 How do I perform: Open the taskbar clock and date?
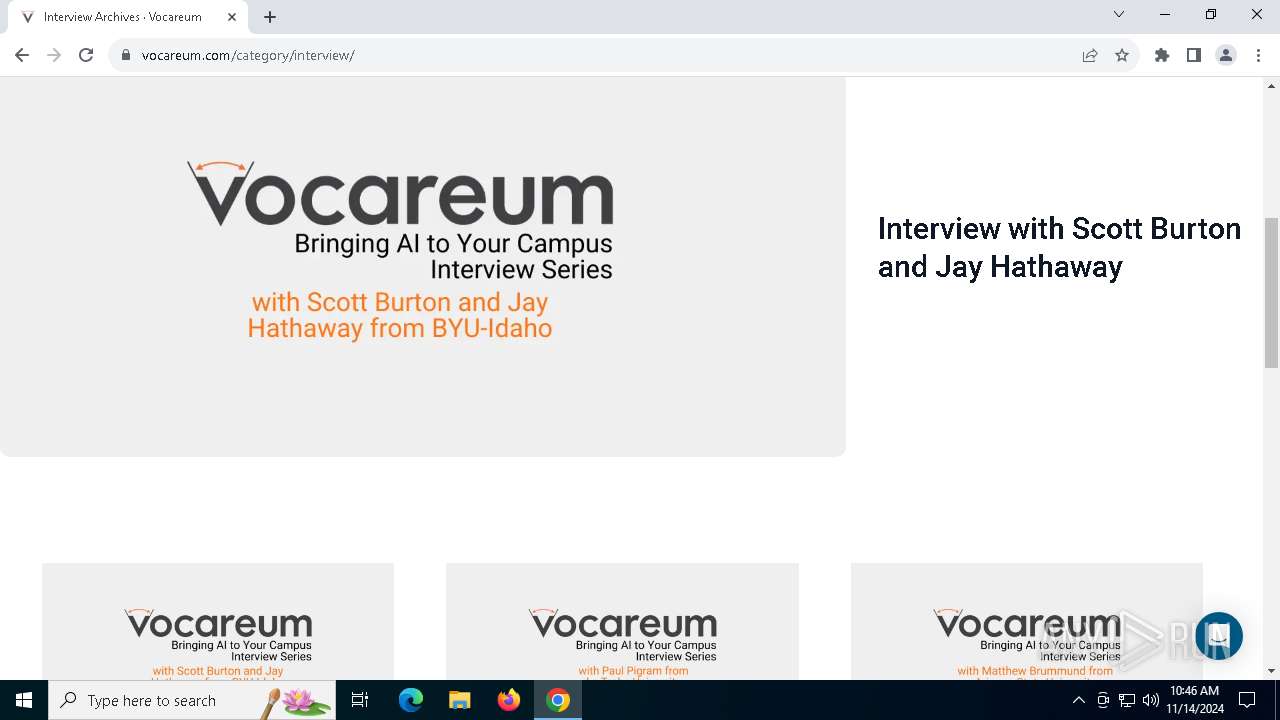coord(1194,700)
